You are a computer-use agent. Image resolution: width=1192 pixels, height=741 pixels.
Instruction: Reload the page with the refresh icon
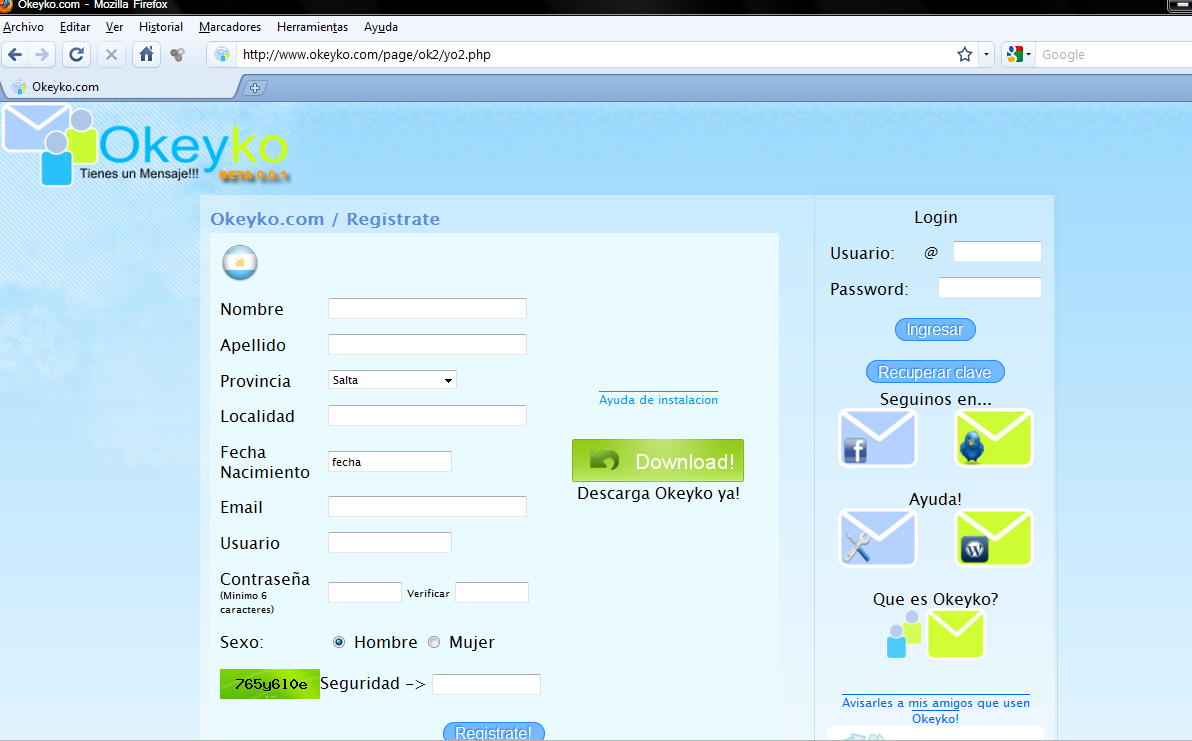tap(76, 55)
